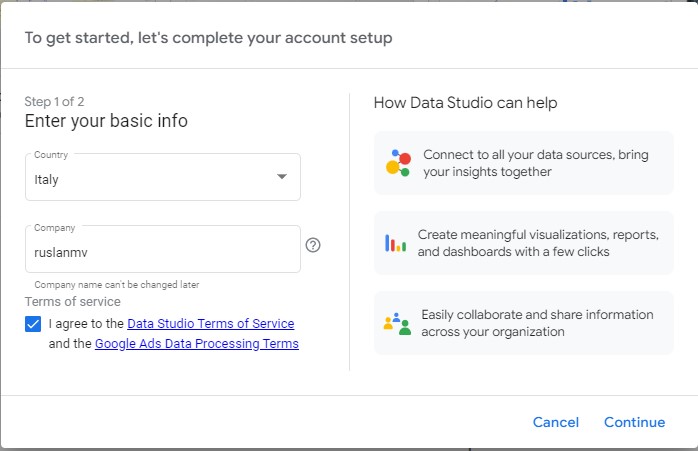This screenshot has width=698, height=451.
Task: Expand the Country dropdown arrow
Action: tap(281, 176)
